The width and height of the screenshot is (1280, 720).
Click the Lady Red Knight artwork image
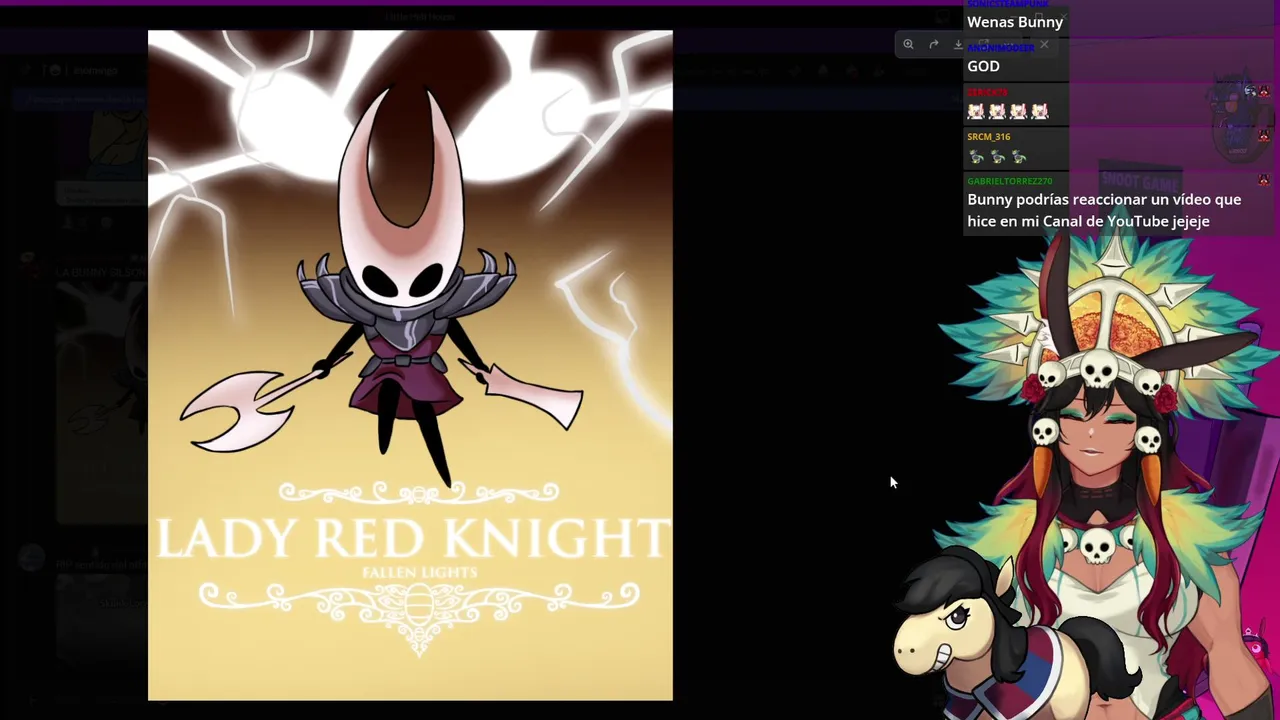click(x=410, y=365)
